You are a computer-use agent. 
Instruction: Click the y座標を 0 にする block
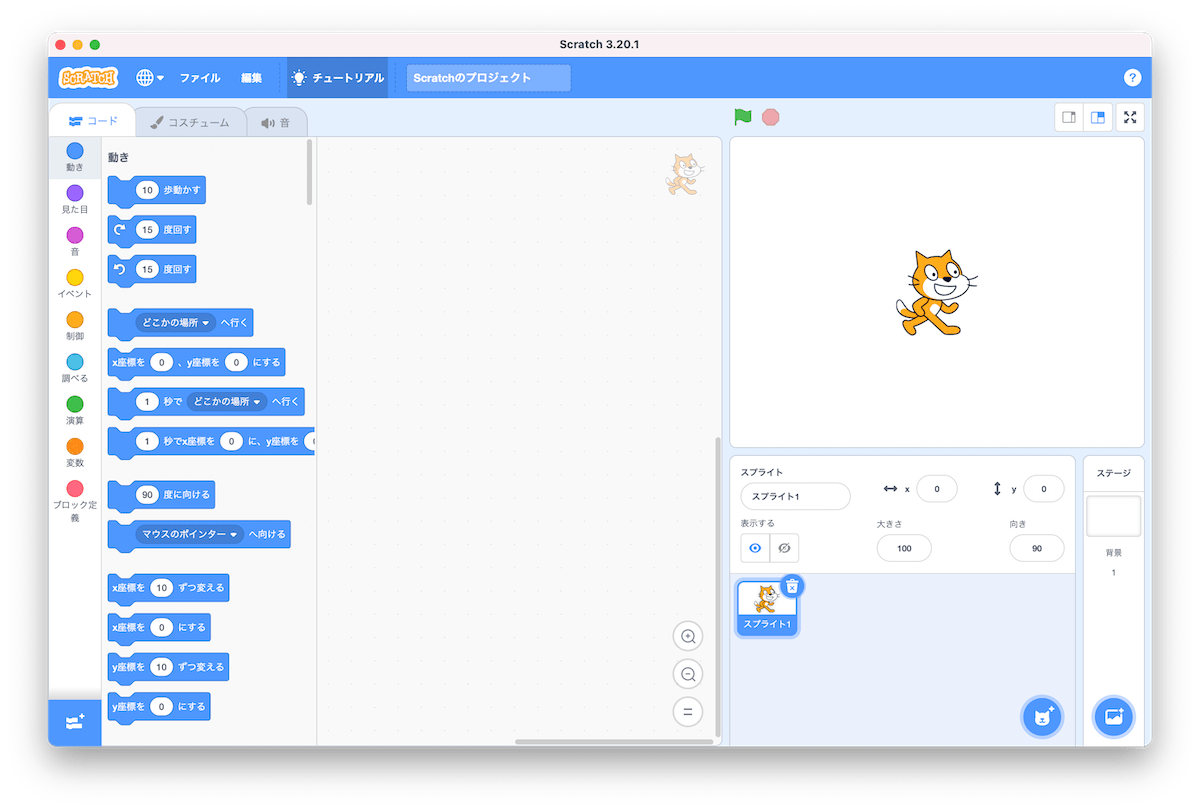click(x=159, y=706)
